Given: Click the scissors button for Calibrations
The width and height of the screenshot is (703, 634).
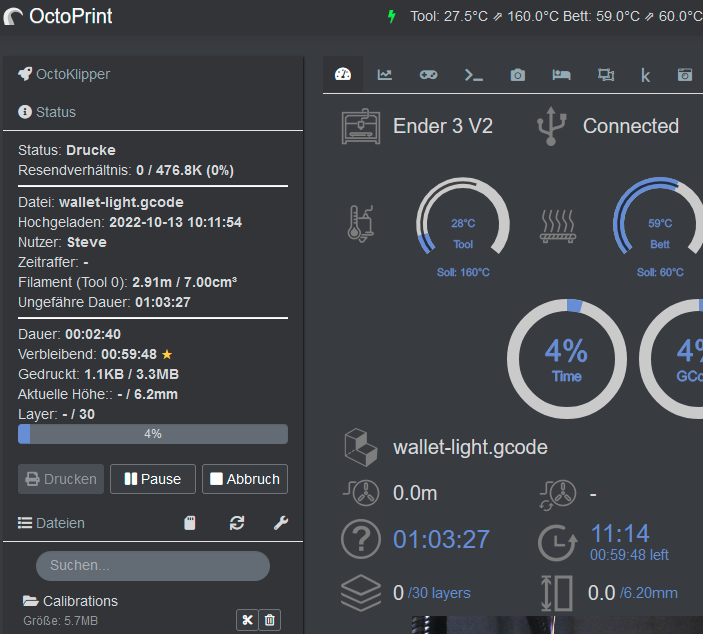Looking at the screenshot, I should coord(247,620).
